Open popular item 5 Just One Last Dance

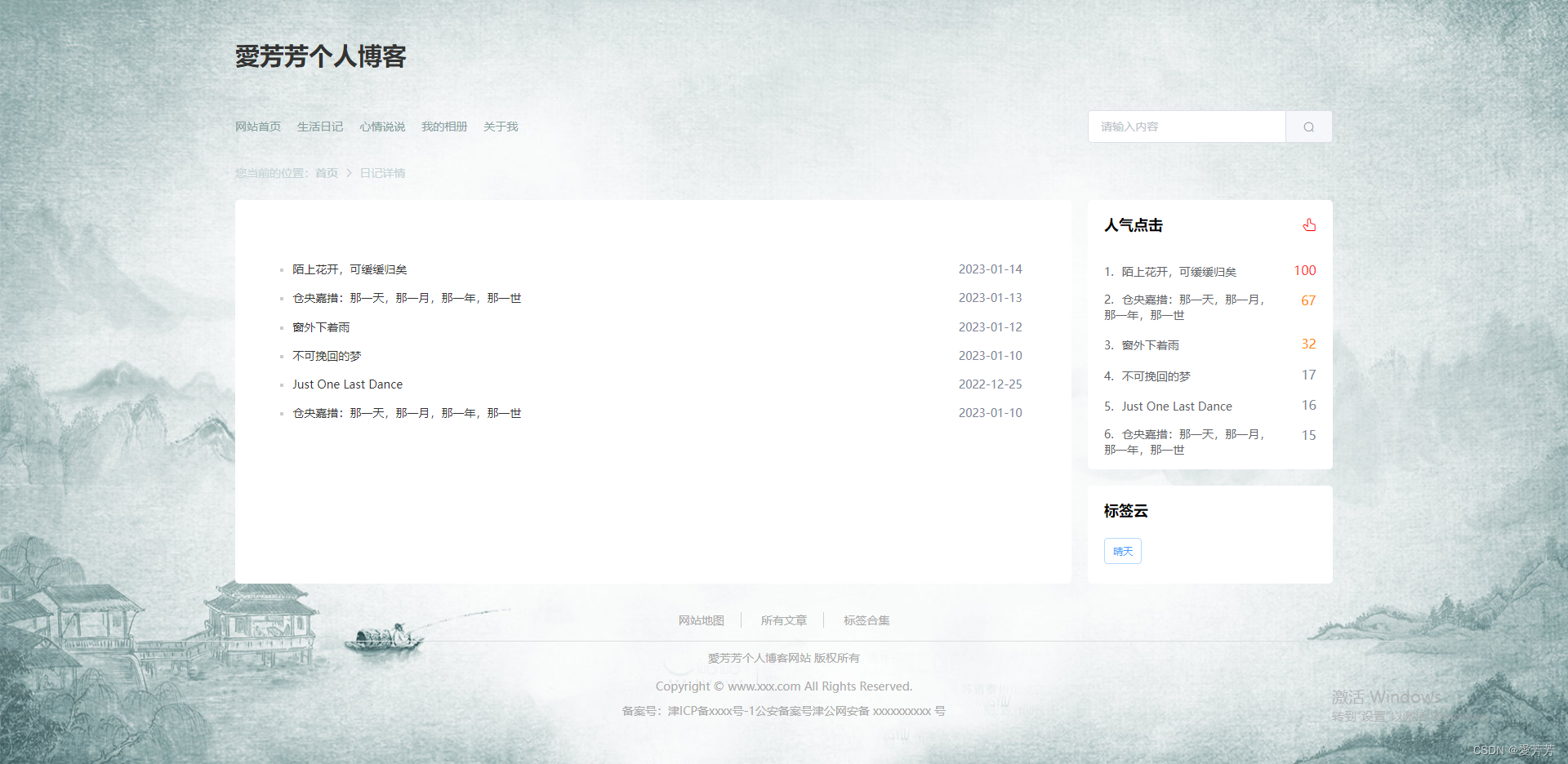[1176, 406]
